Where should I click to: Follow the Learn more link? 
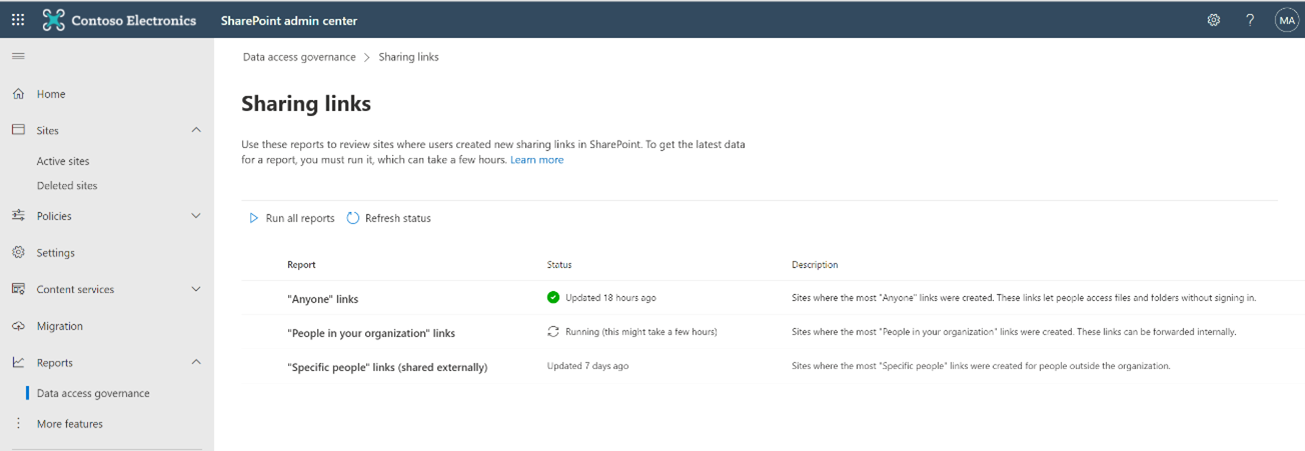pyautogui.click(x=537, y=160)
